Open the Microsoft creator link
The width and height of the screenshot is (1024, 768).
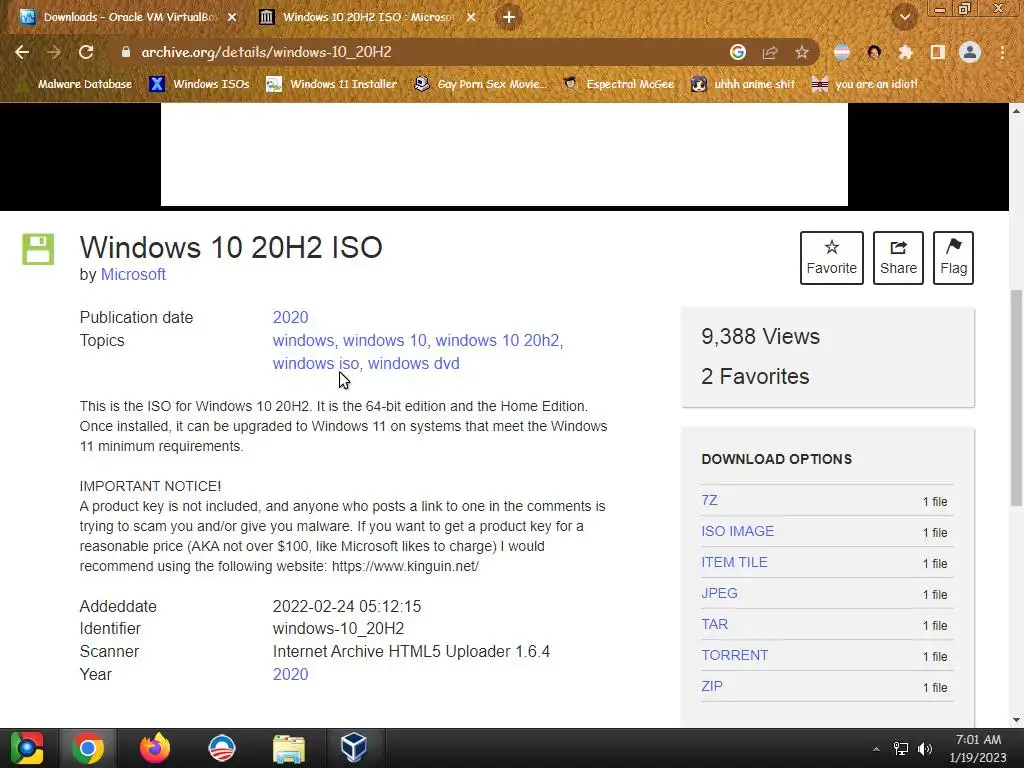coord(133,274)
